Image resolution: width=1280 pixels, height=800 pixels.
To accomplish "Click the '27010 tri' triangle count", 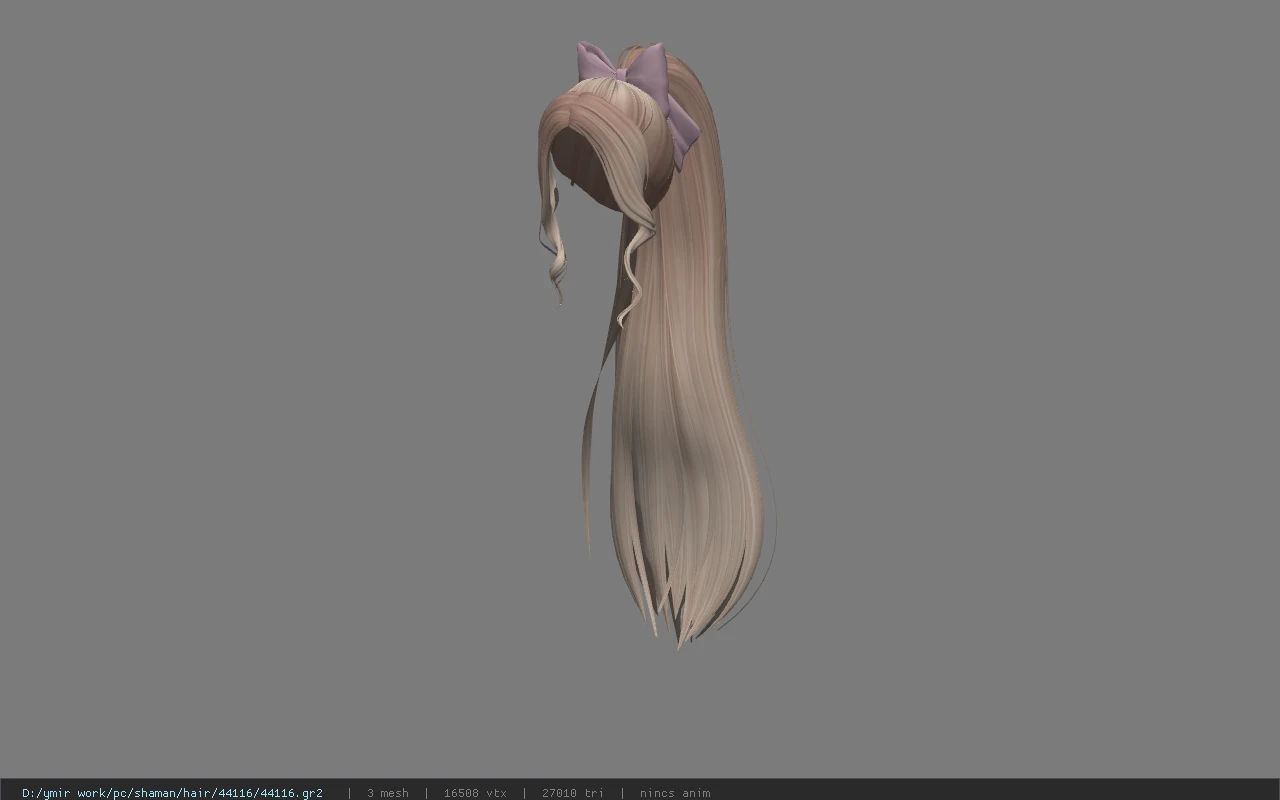I will 572,793.
